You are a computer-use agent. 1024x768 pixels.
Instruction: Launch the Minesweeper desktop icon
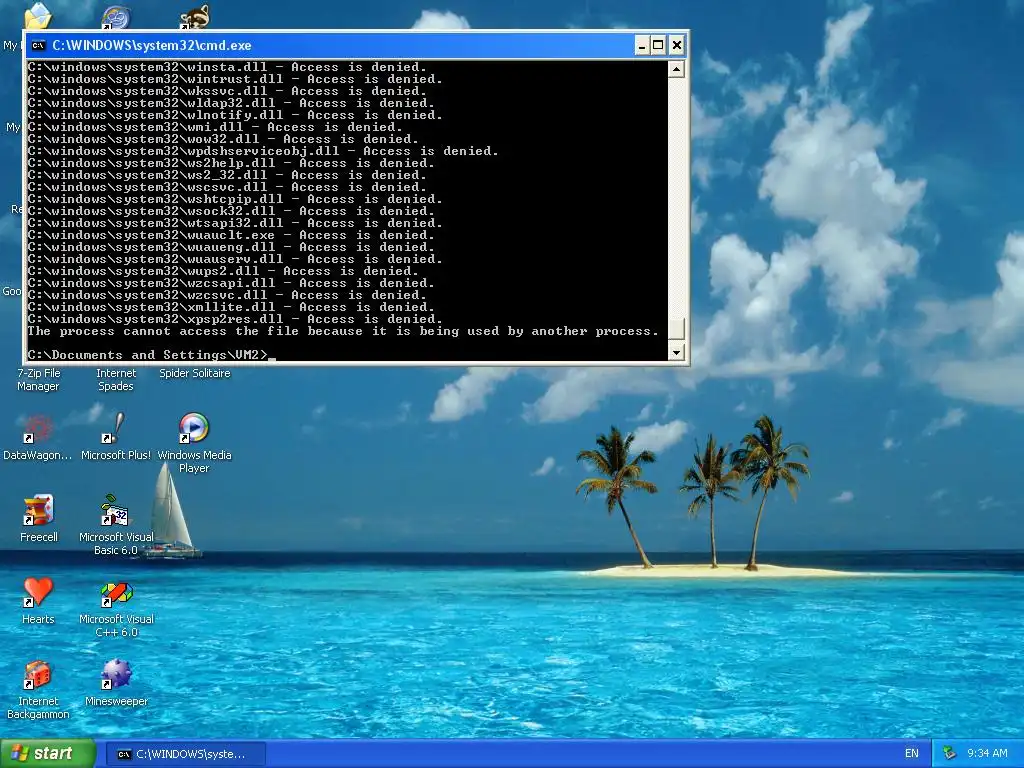(116, 683)
